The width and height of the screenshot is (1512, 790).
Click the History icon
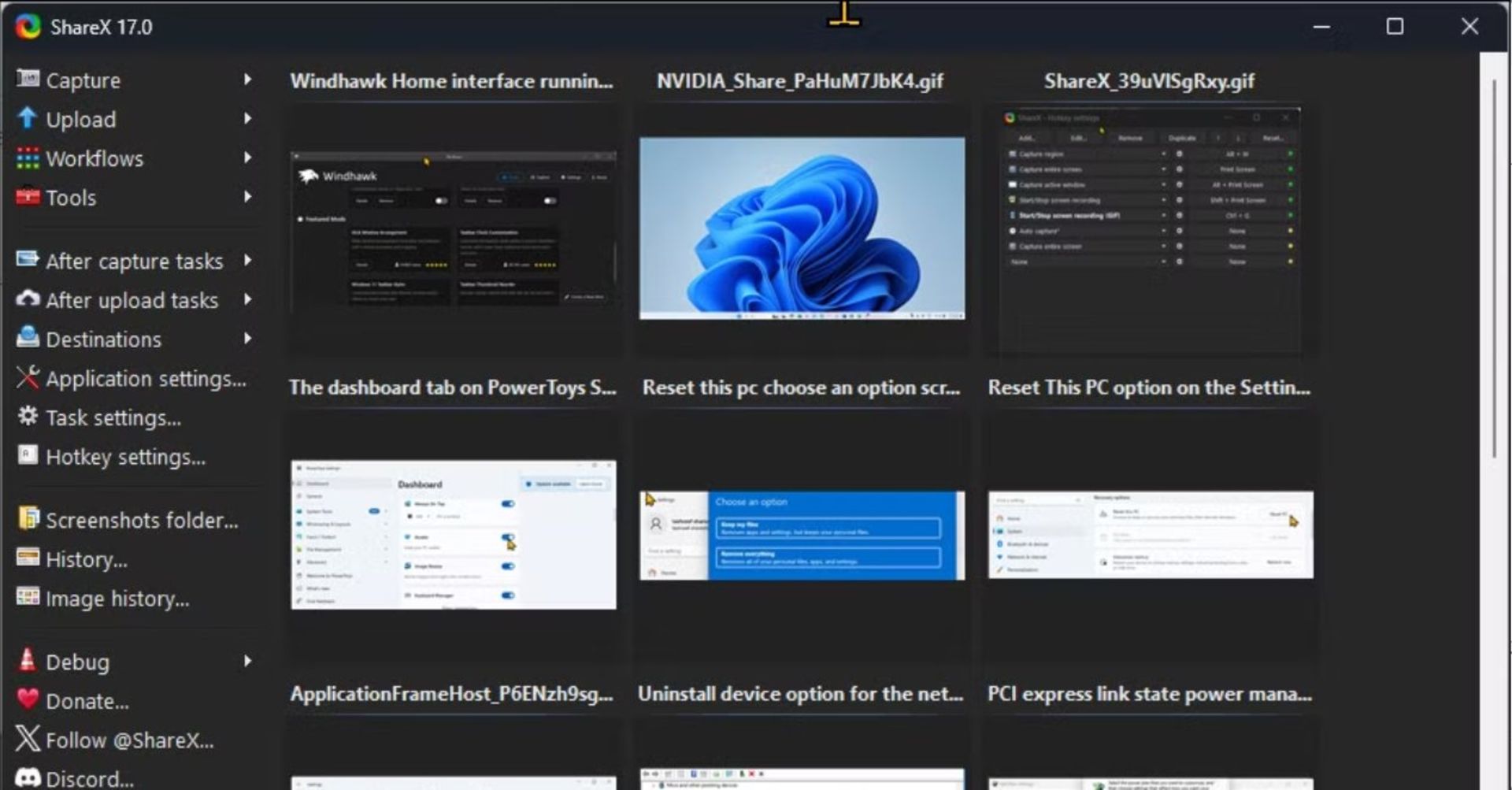(28, 558)
